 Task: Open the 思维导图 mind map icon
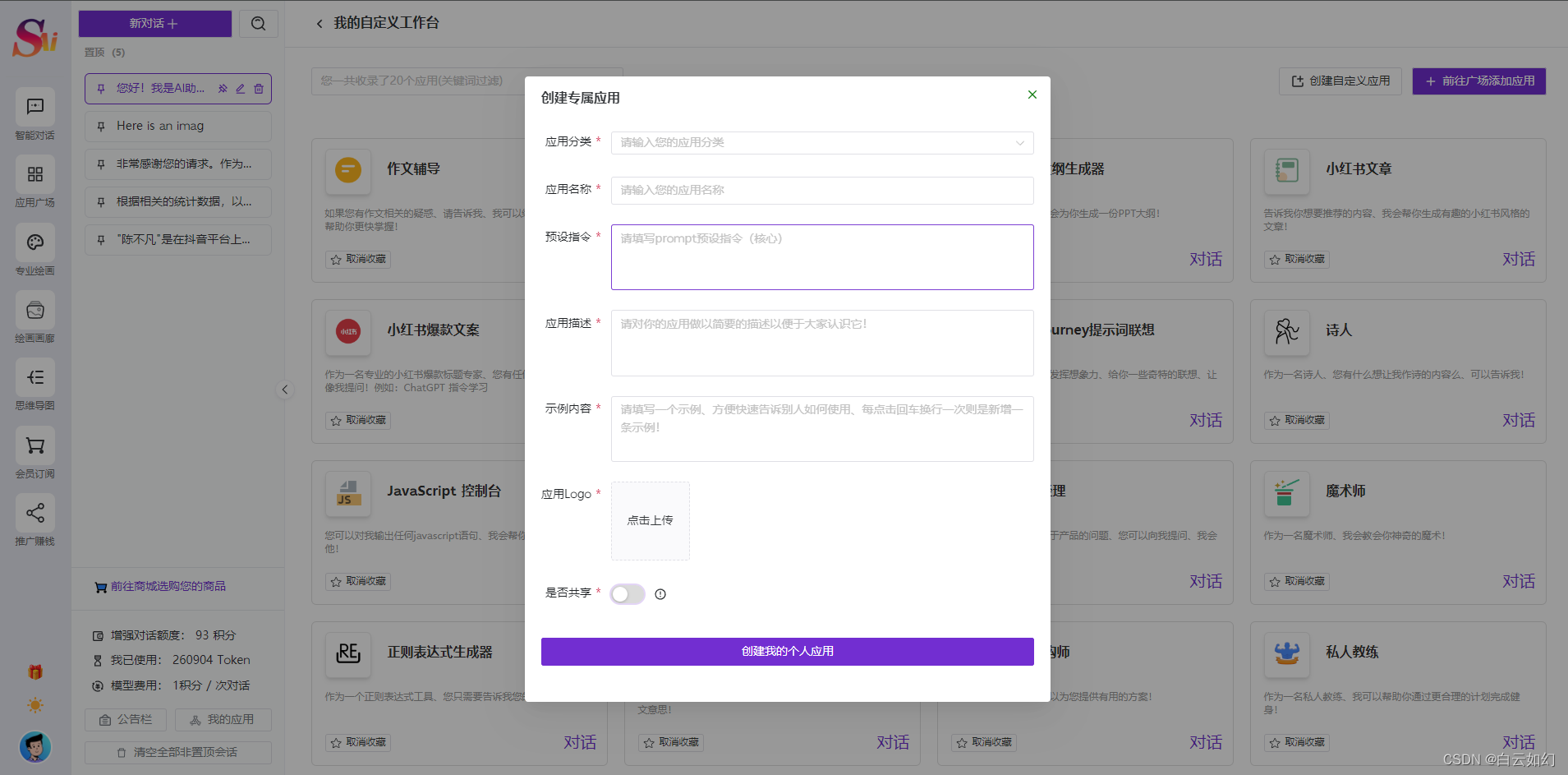pyautogui.click(x=35, y=377)
